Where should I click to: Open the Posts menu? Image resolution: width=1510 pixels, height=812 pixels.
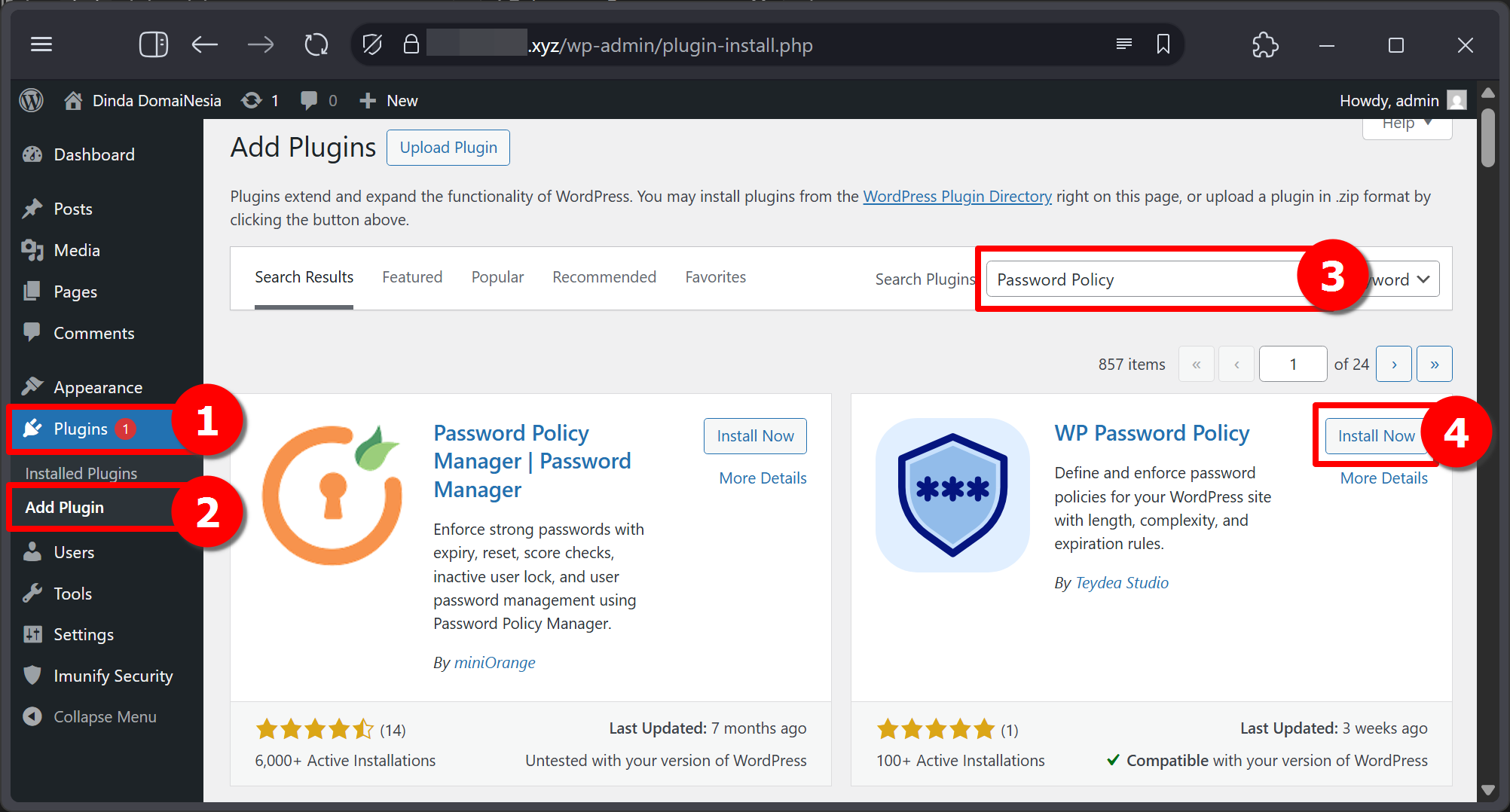[x=73, y=209]
